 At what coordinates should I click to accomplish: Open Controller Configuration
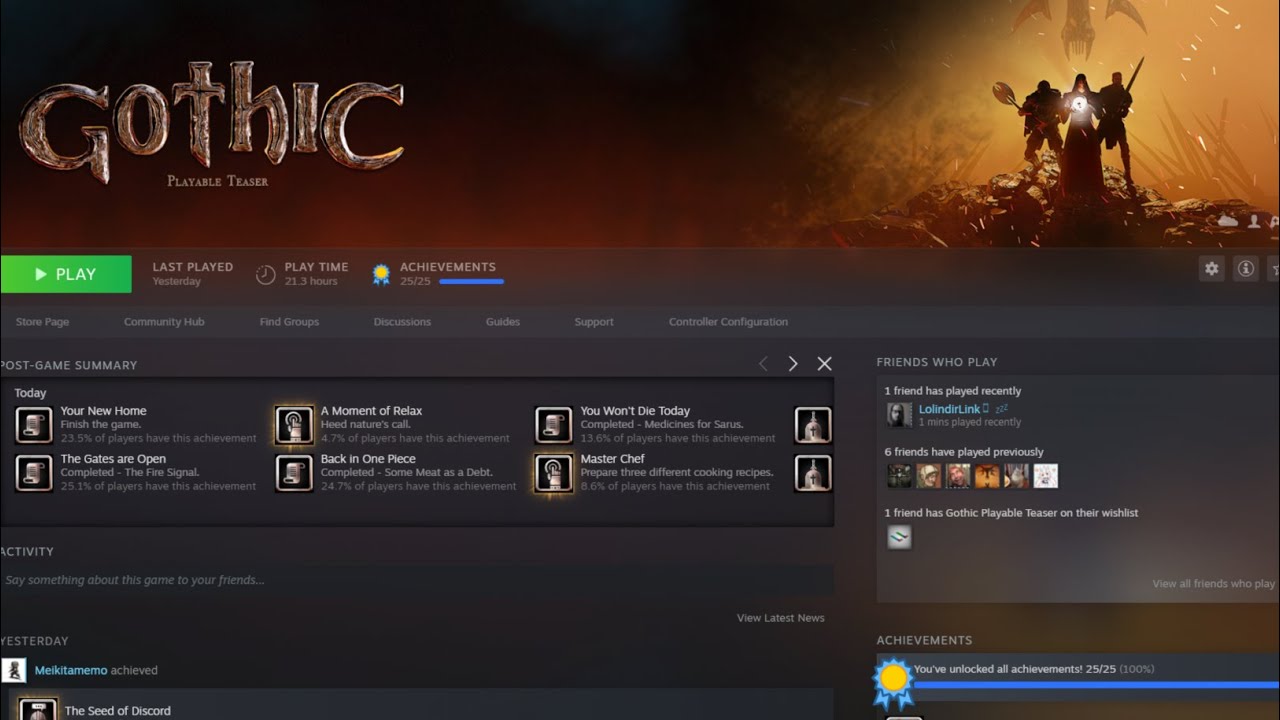pyautogui.click(x=728, y=322)
